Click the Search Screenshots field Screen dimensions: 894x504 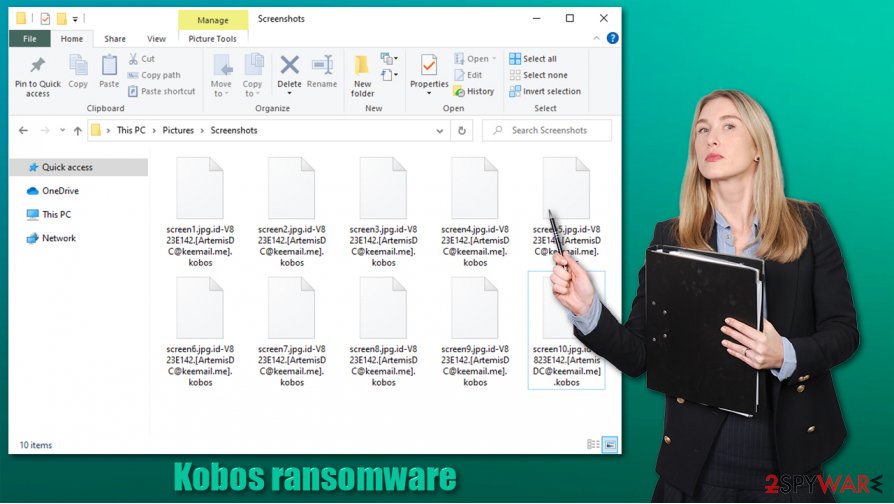[x=547, y=131]
